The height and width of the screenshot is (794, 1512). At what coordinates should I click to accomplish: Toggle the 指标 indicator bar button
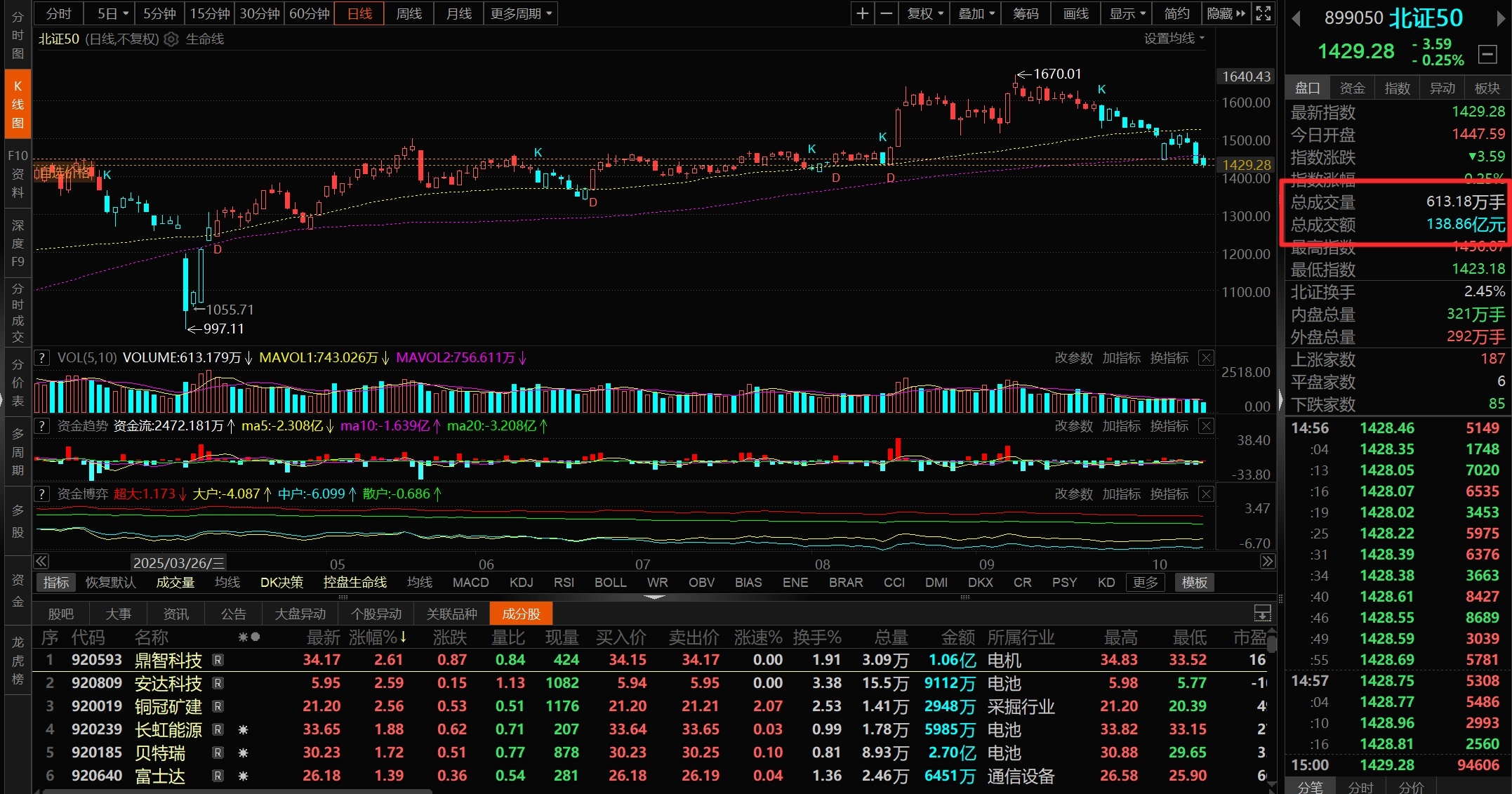tap(56, 582)
